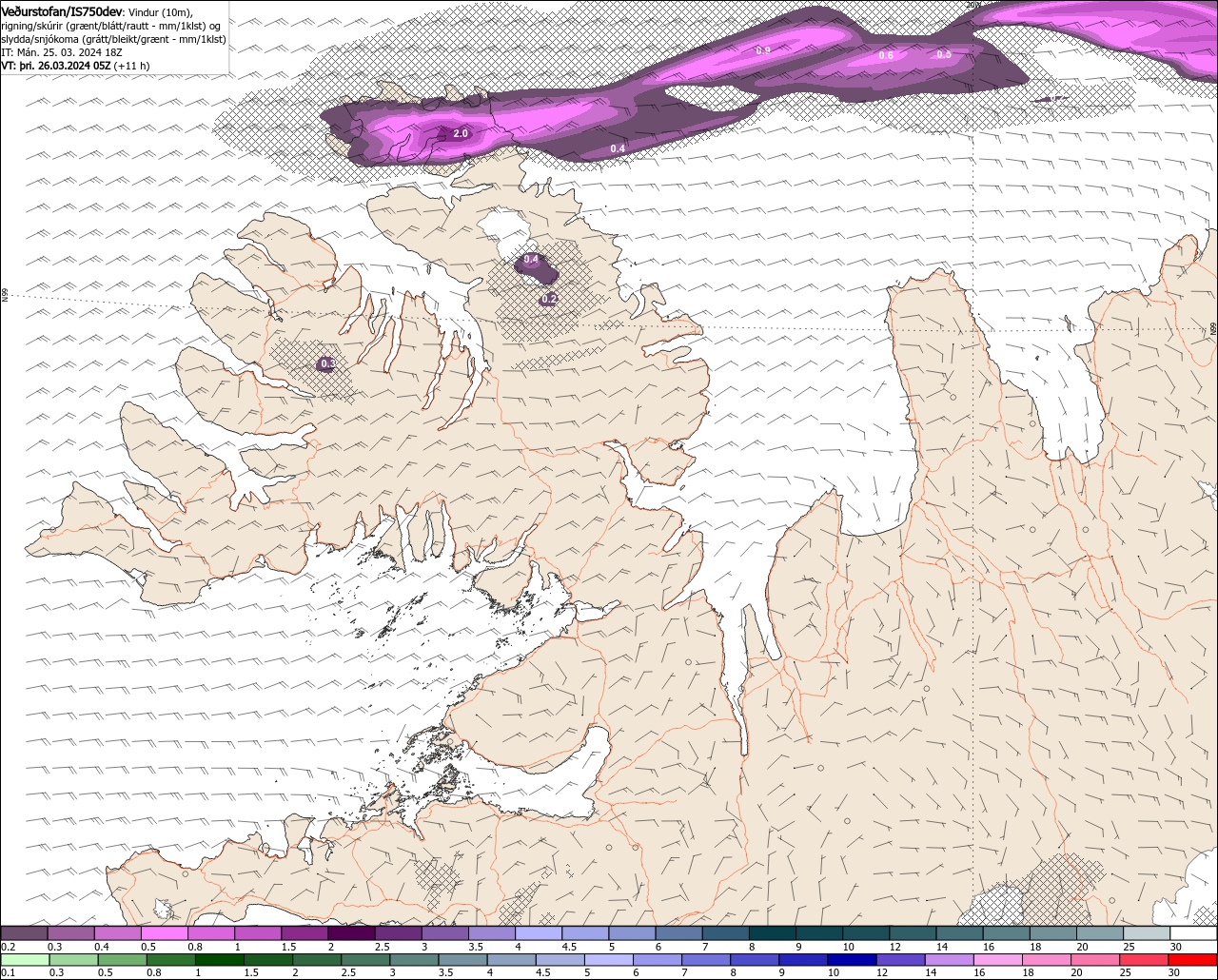Click the 0.3 precipitation label on the western peninsula
Image resolution: width=1218 pixels, height=980 pixels.
[x=327, y=363]
